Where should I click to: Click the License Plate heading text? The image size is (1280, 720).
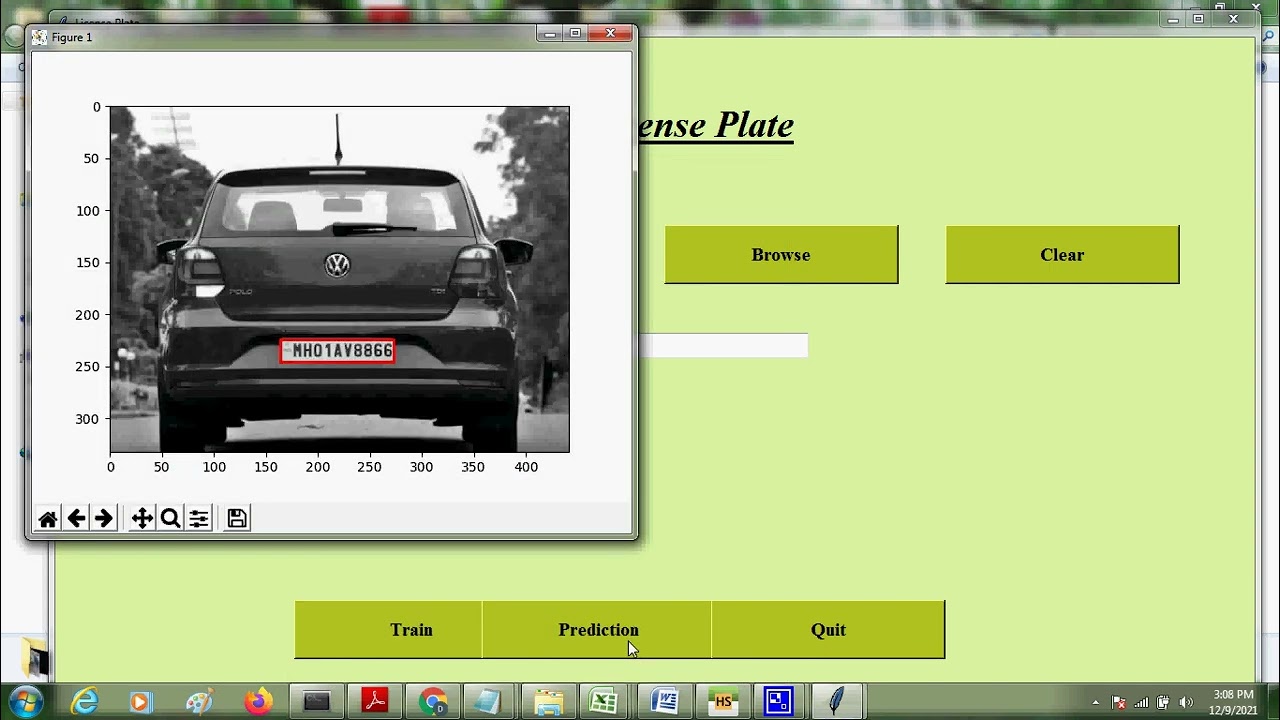pos(715,125)
